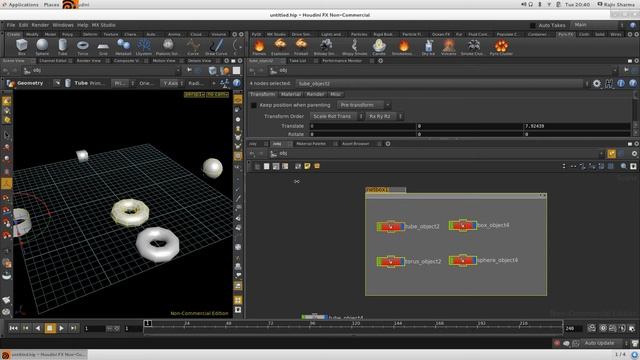The width and height of the screenshot is (640, 360).
Task: Open the Applications menu in top panel
Action: pyautogui.click(x=24, y=4)
